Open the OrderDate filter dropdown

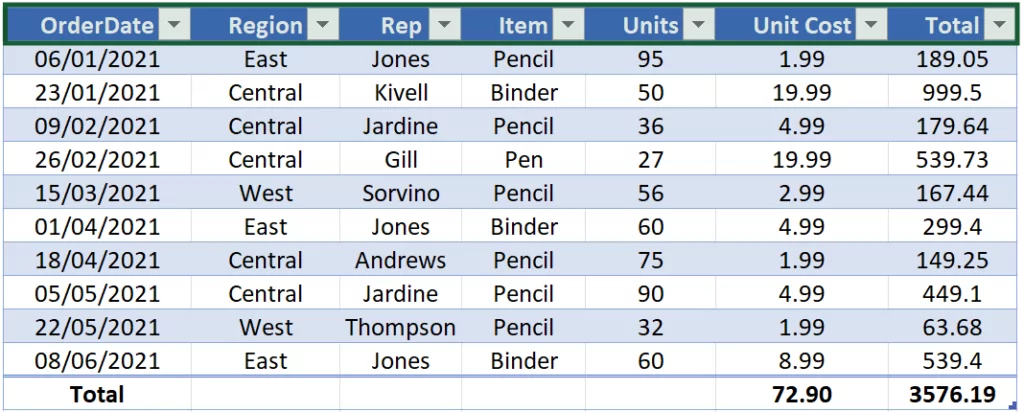[174, 26]
